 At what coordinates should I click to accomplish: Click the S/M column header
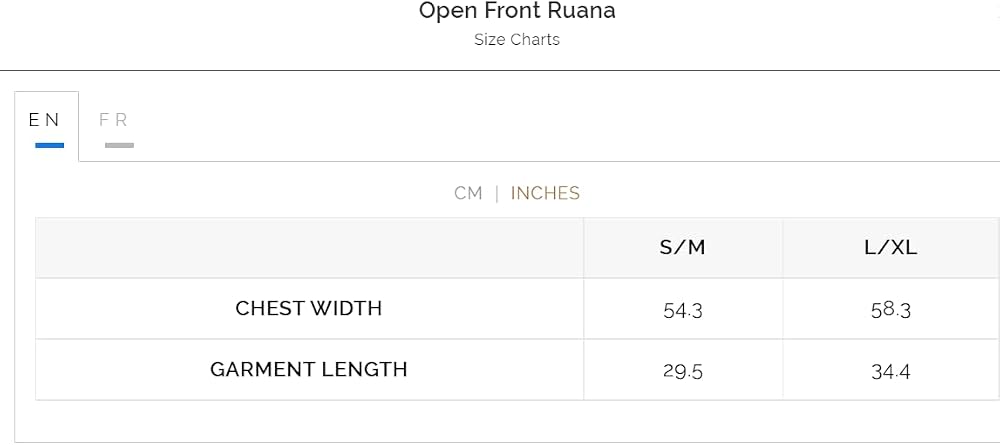682,247
